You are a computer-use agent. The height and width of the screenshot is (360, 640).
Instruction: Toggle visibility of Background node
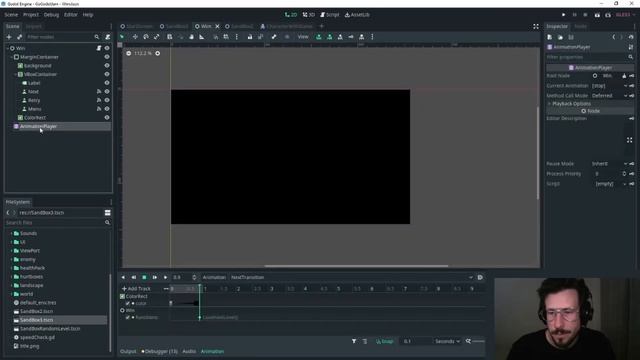(107, 66)
